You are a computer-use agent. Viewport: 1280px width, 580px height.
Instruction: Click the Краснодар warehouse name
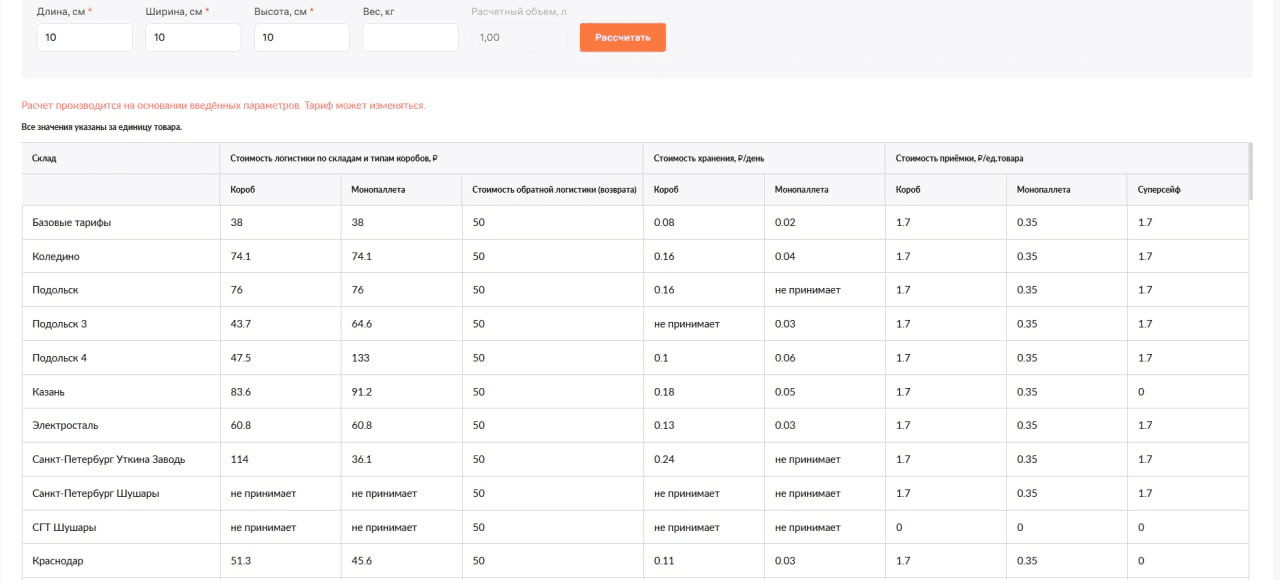(58, 561)
